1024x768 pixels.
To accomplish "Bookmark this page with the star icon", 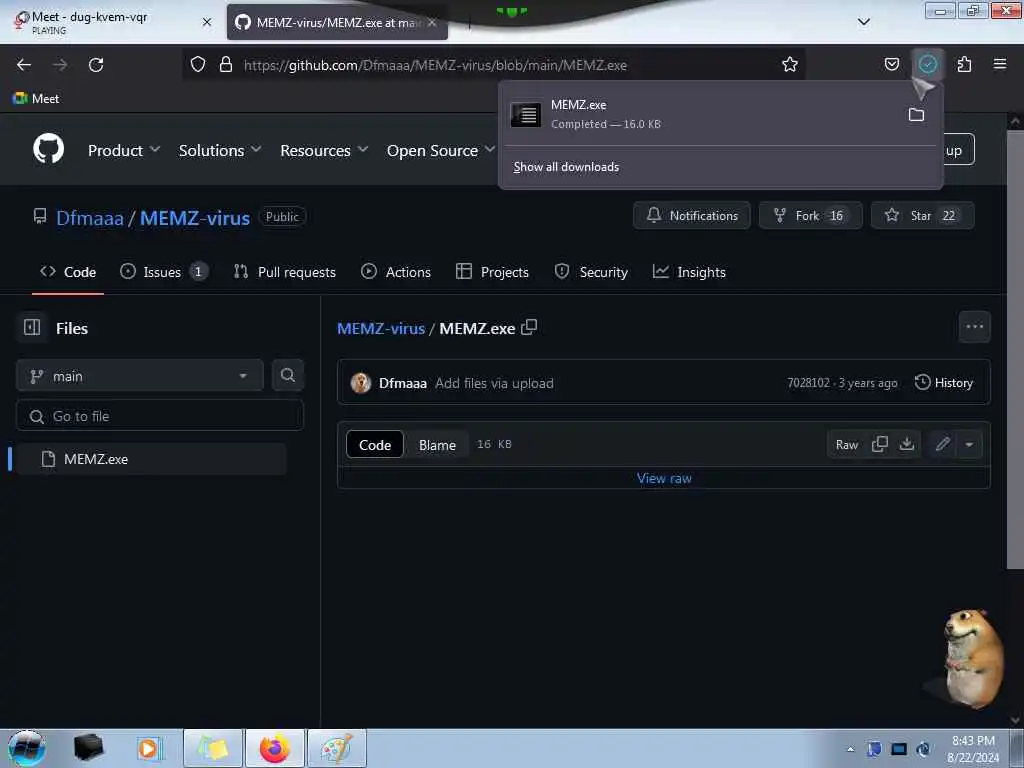I will click(790, 65).
